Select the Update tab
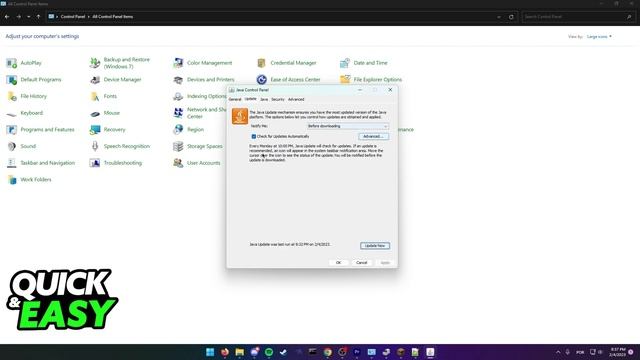 (x=250, y=99)
